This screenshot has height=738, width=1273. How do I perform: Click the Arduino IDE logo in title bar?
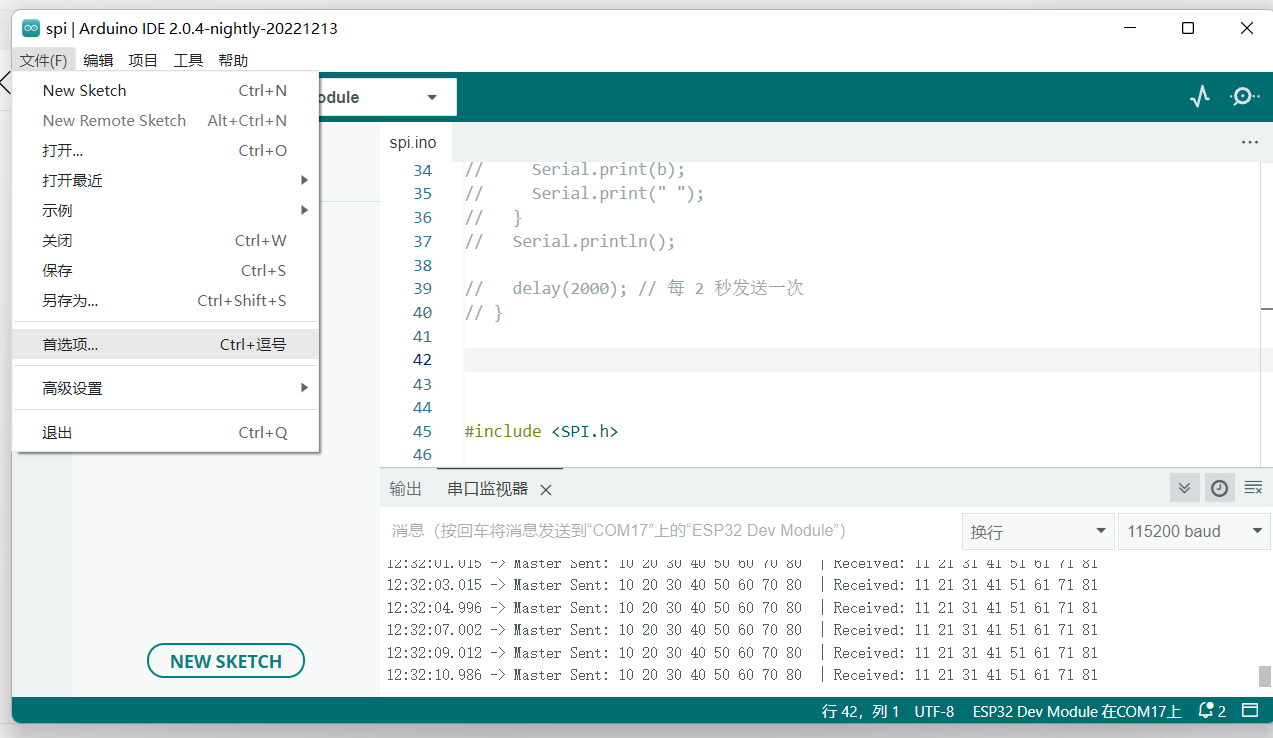[x=31, y=28]
